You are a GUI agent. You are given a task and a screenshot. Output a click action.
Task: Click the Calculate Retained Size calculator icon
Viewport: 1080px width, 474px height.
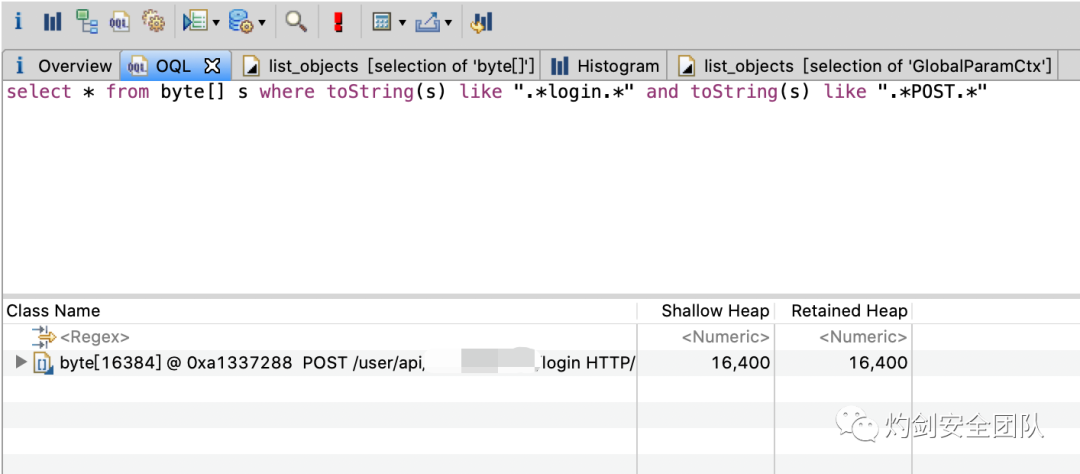click(x=382, y=22)
